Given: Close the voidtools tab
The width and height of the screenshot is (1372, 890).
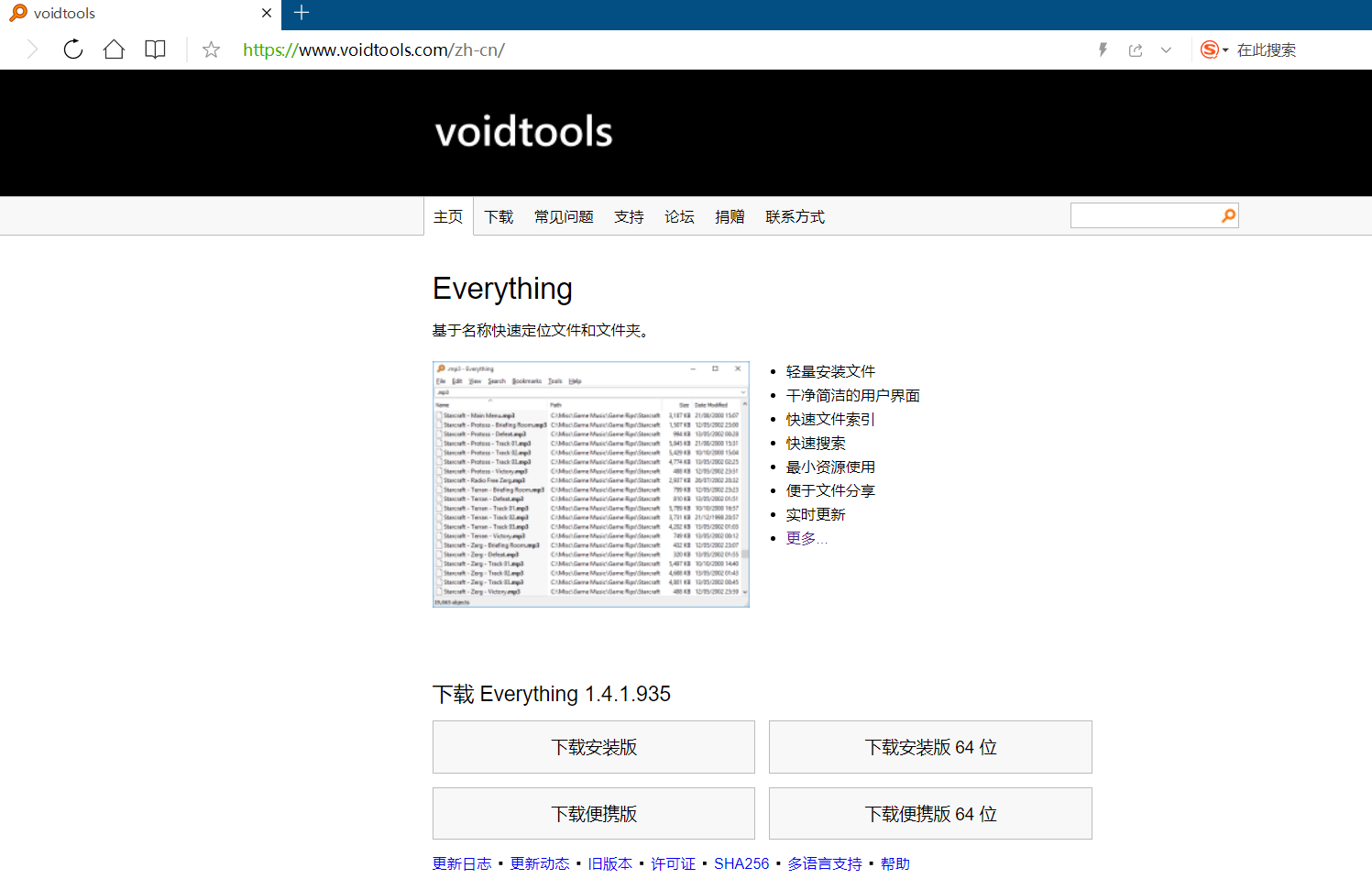Looking at the screenshot, I should pyautogui.click(x=266, y=13).
